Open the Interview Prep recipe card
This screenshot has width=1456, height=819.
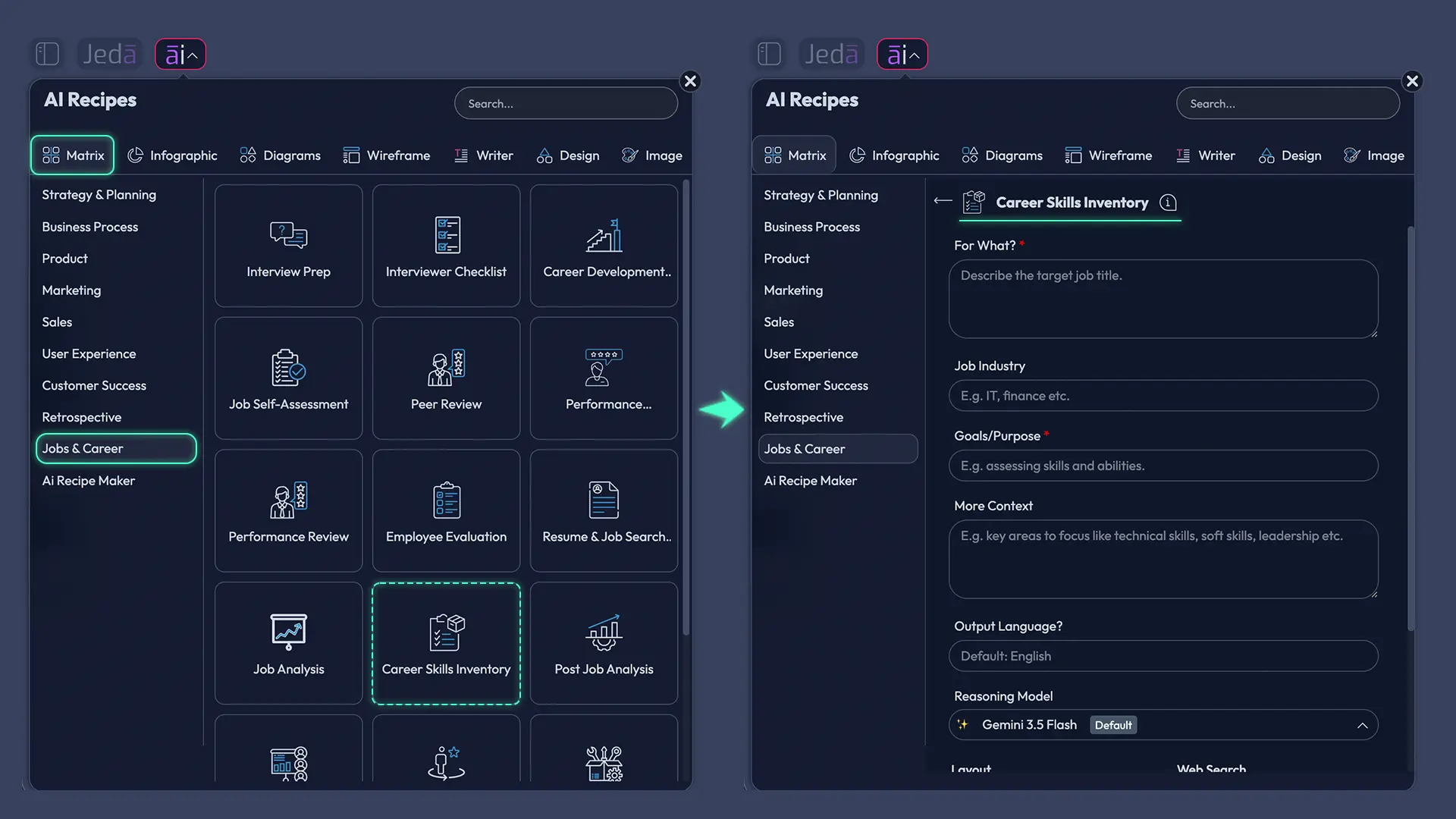coord(288,246)
